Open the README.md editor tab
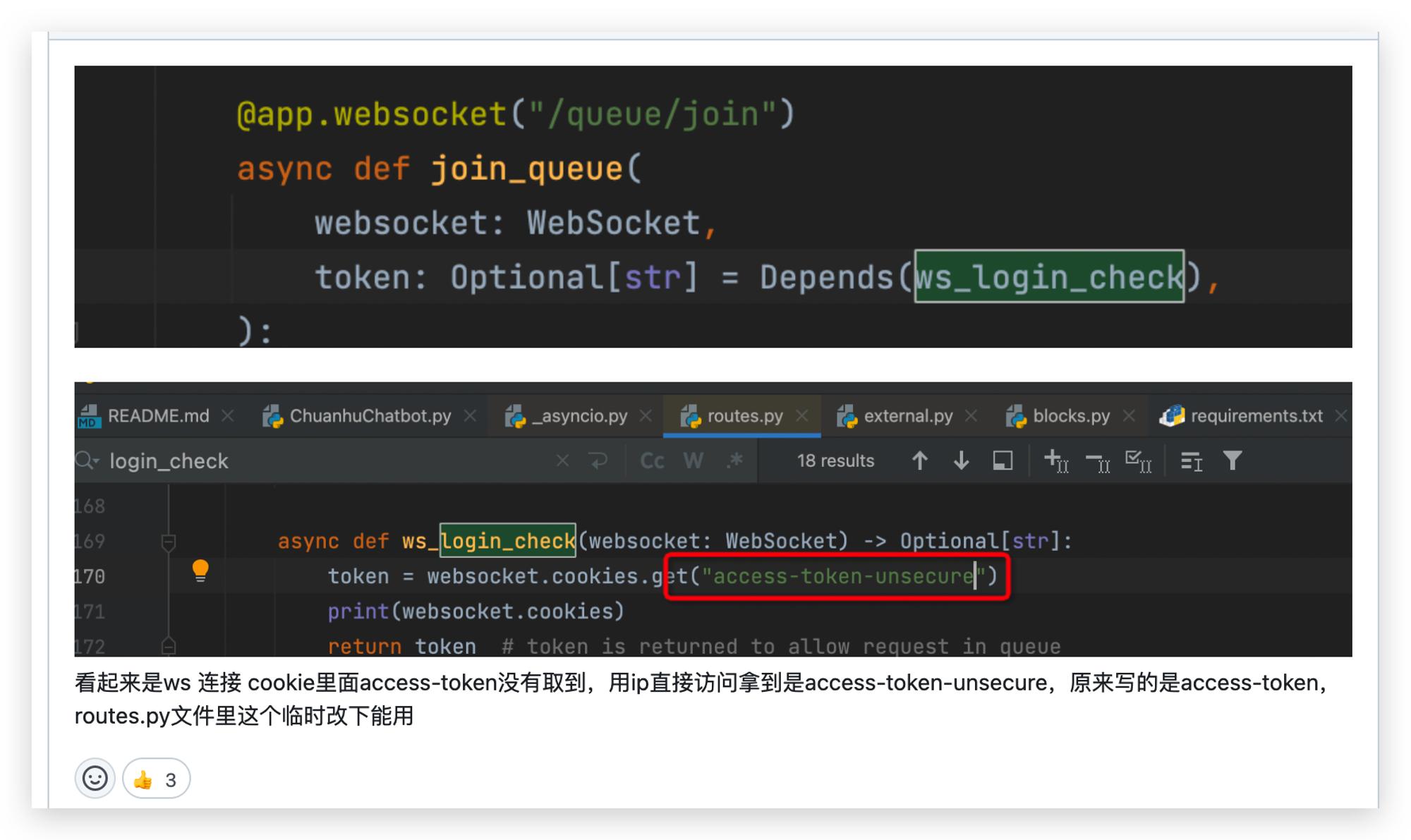 point(157,416)
